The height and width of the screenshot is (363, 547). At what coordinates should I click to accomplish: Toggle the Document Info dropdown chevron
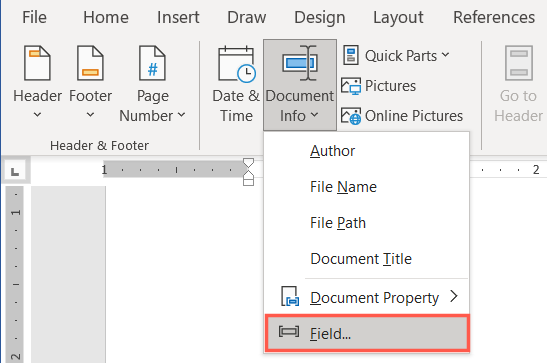(x=314, y=114)
